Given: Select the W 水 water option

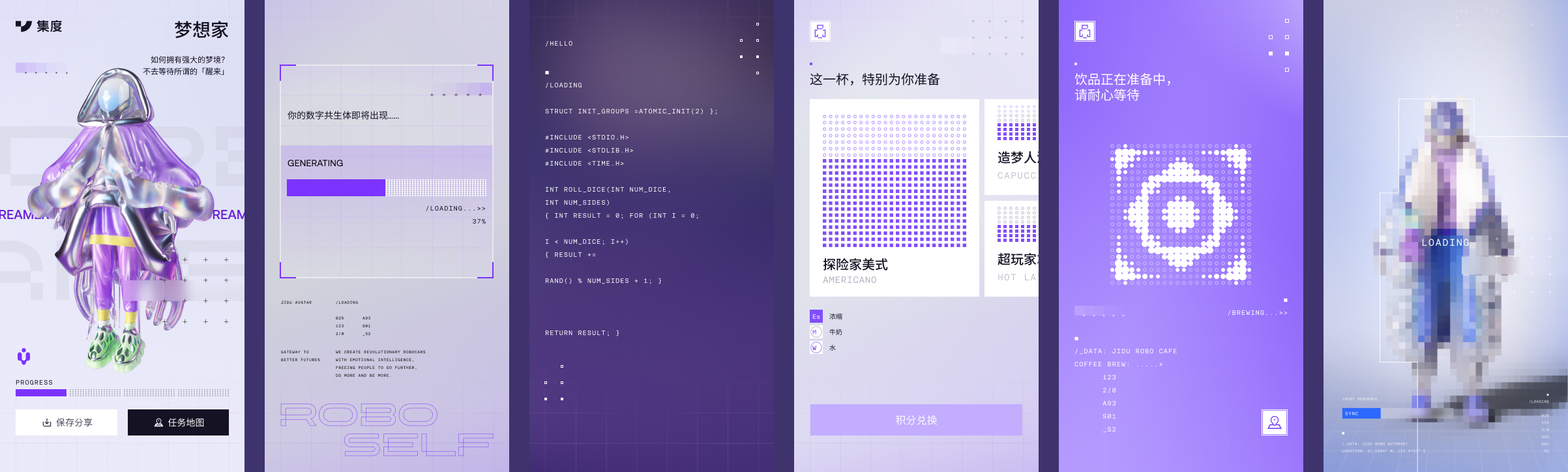Looking at the screenshot, I should [823, 347].
